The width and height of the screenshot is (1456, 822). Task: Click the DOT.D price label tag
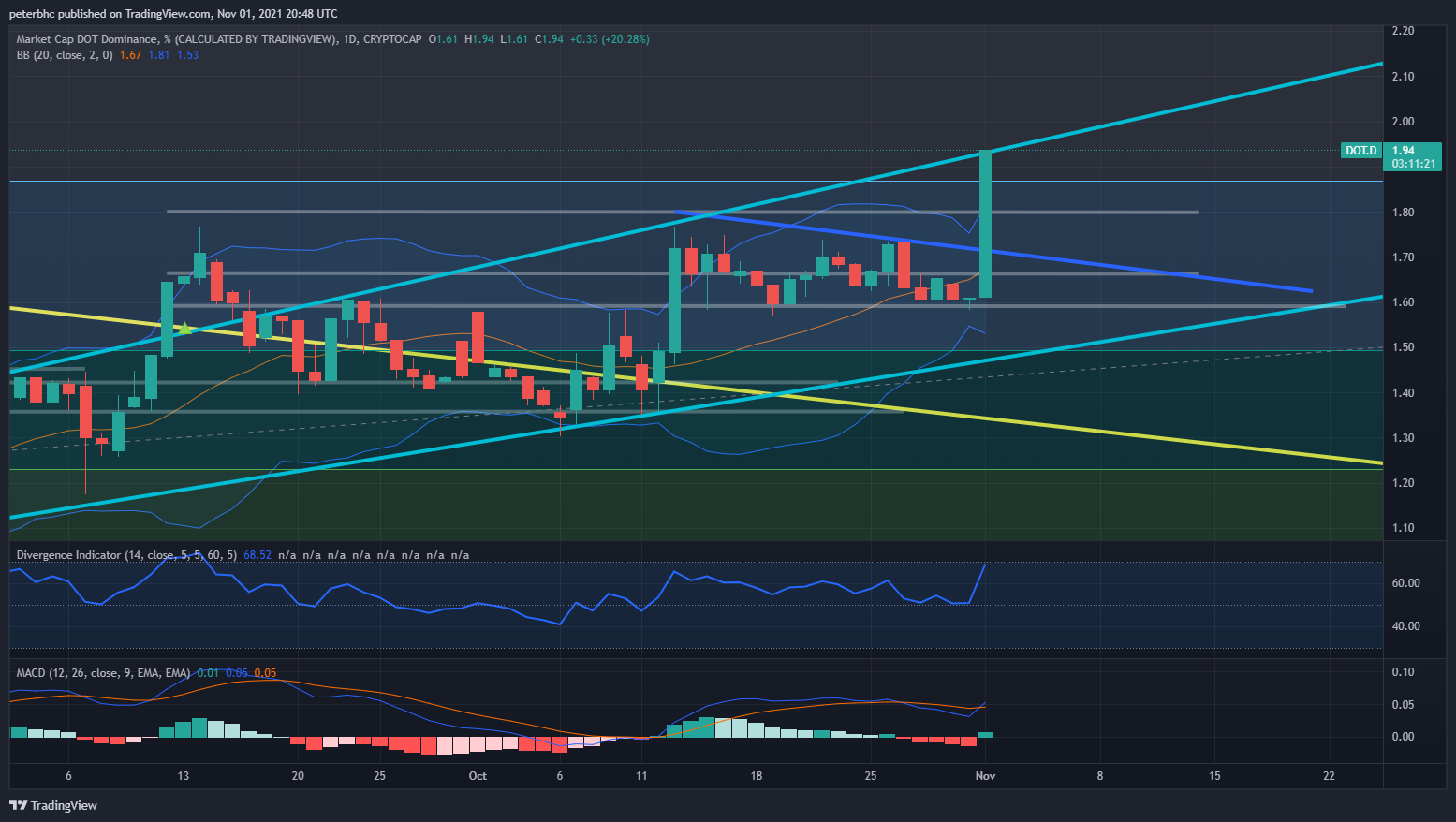(x=1361, y=151)
